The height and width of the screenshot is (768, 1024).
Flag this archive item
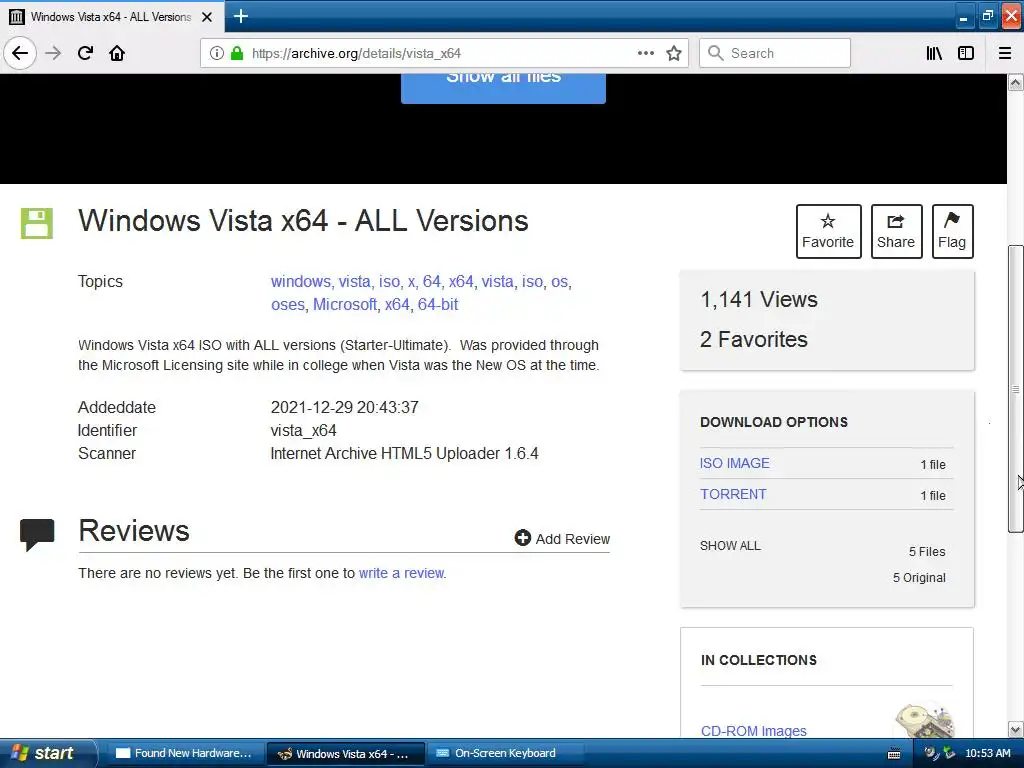coord(952,231)
